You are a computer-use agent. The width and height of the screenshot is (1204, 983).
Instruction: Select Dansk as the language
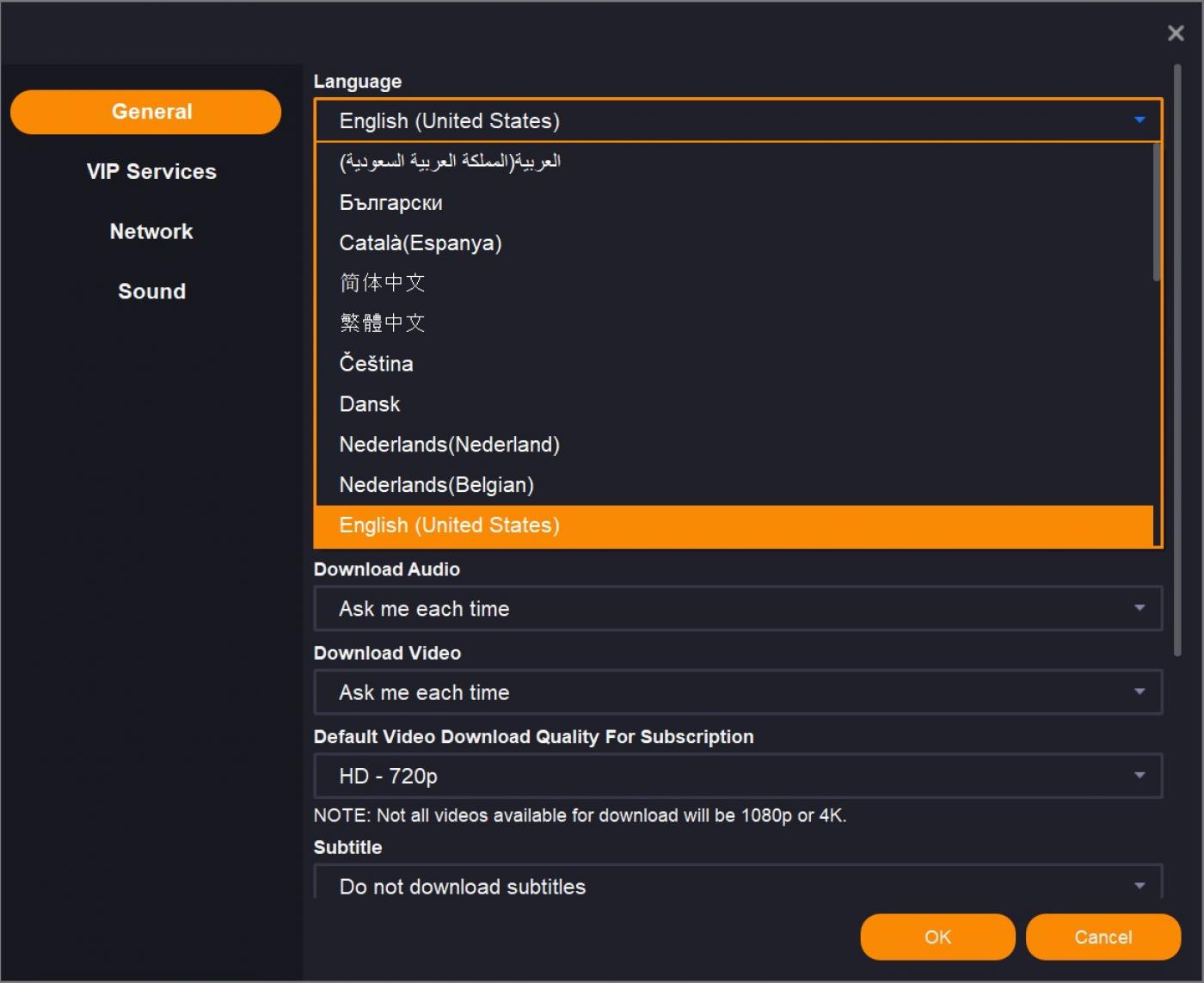pos(370,404)
